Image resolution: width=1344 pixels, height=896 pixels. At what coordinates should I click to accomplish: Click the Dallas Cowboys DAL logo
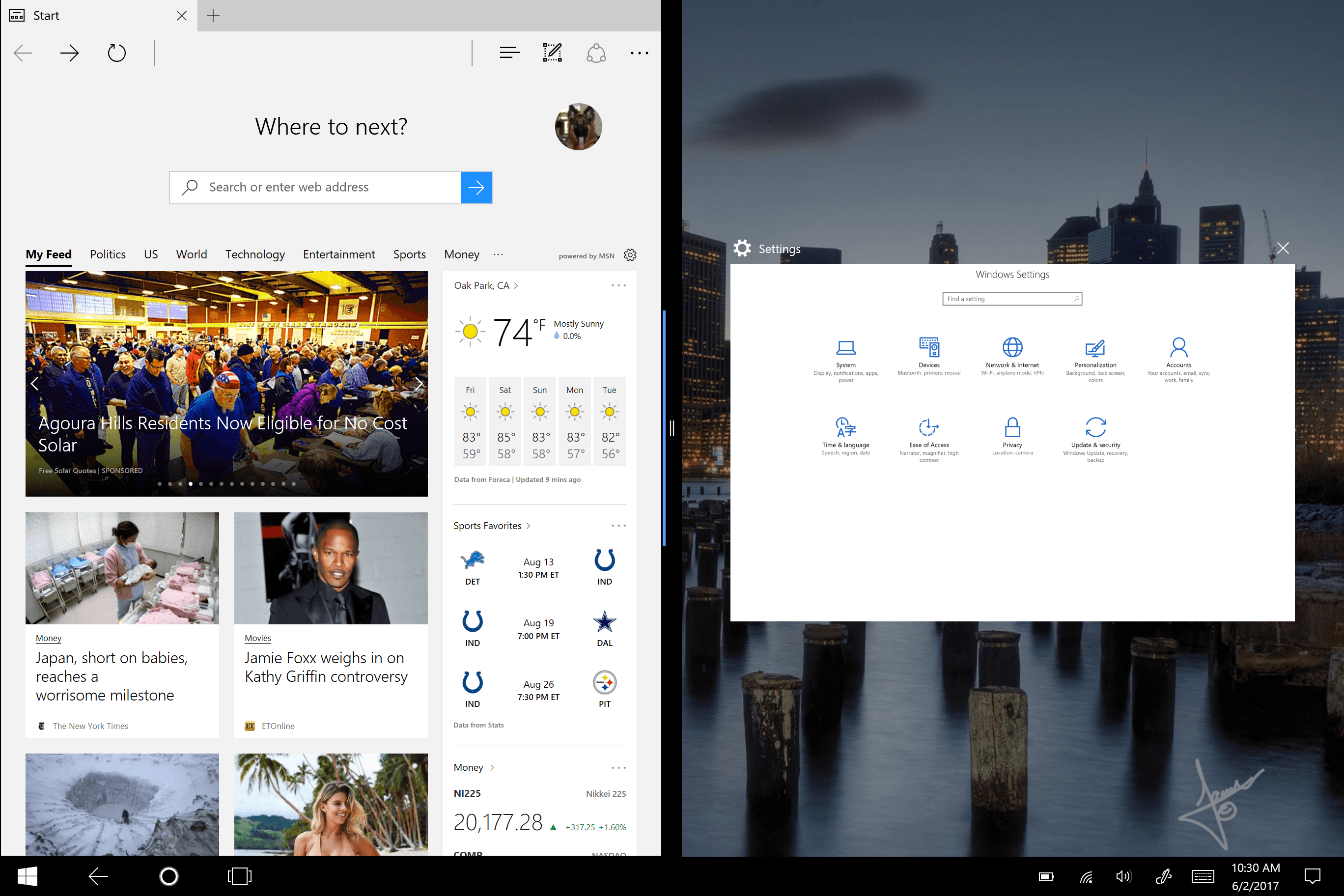[605, 622]
